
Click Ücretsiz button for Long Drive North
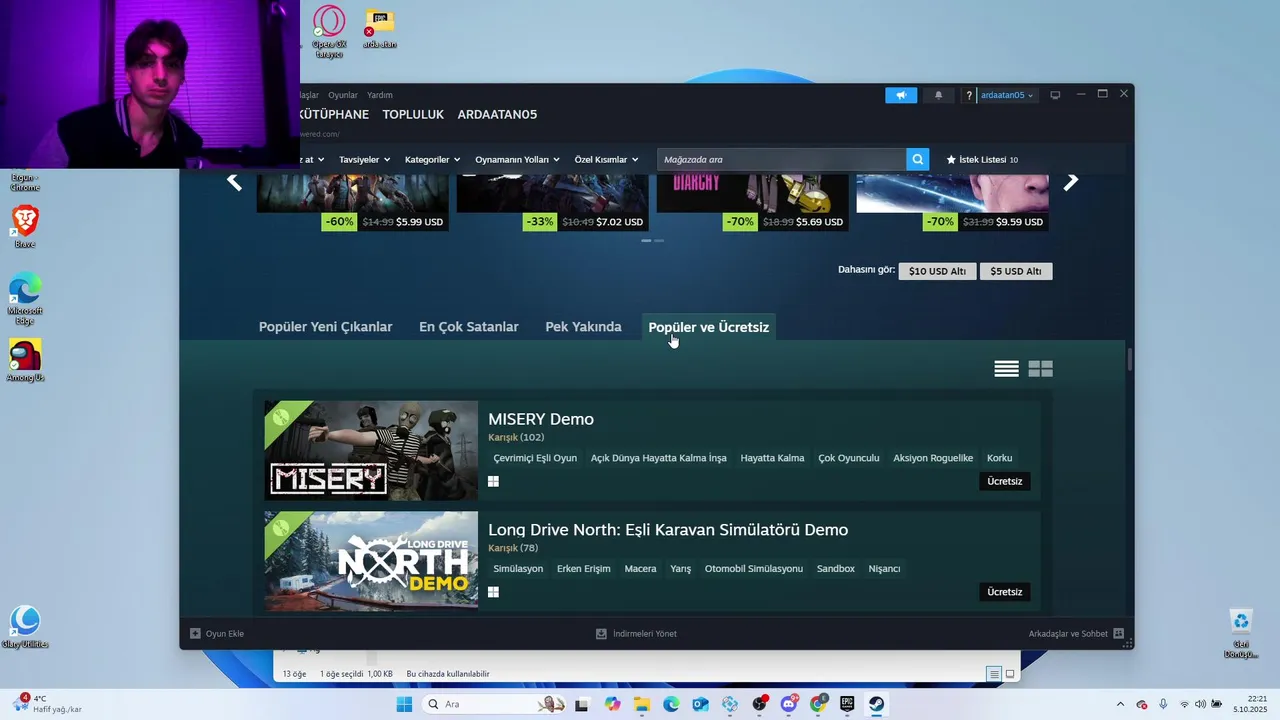(1004, 592)
